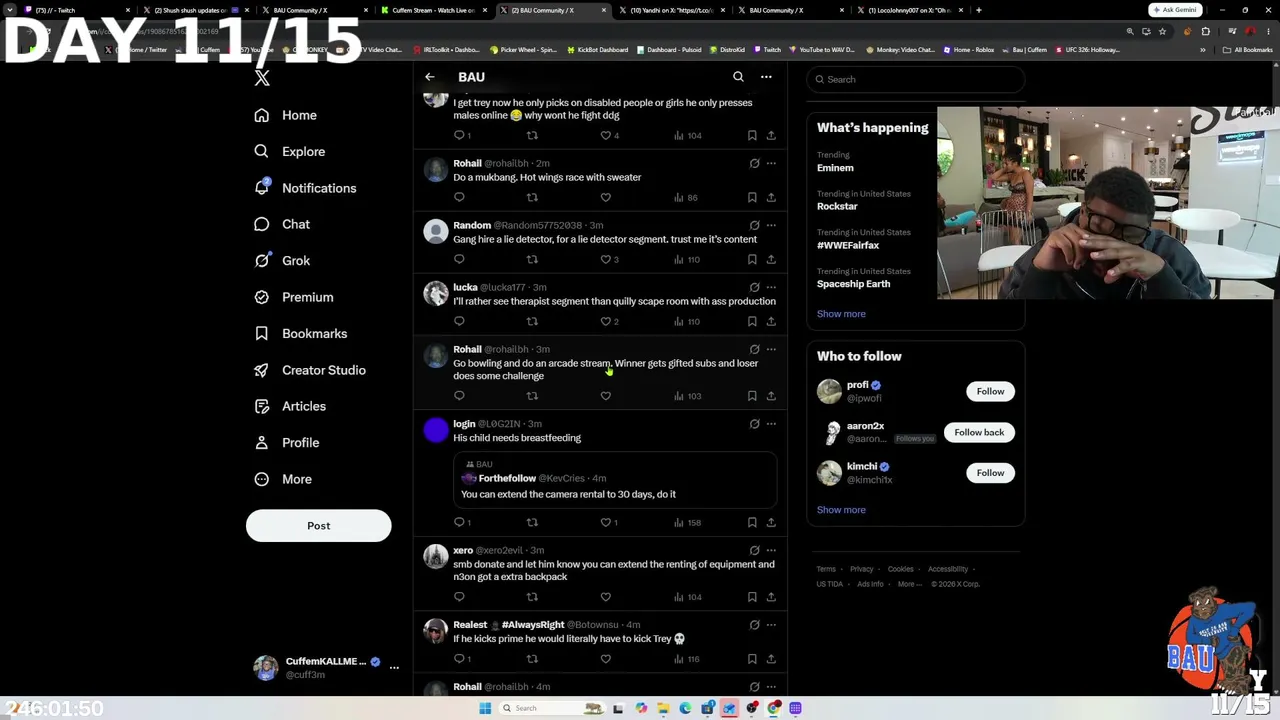This screenshot has height=720, width=1280.
Task: Share Rohail's mukbang post
Action: tap(771, 198)
